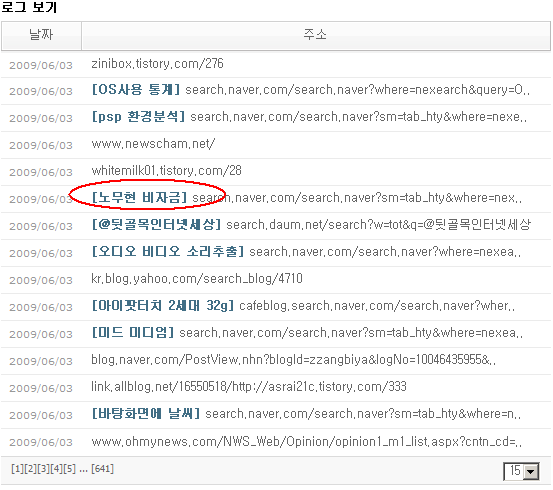Go to page [2] of the log
This screenshot has width=553, height=490.
pyautogui.click(x=31, y=469)
